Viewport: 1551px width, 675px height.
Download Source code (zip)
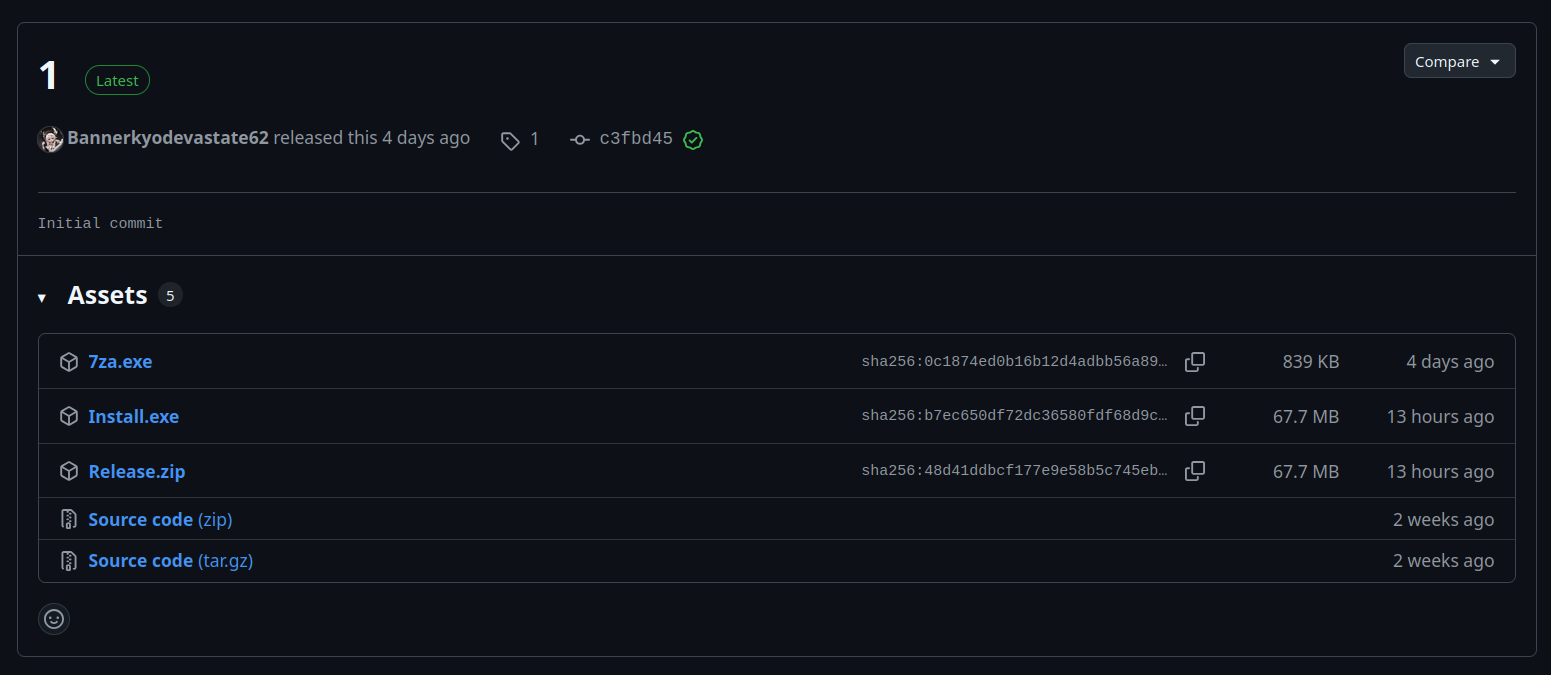point(160,520)
